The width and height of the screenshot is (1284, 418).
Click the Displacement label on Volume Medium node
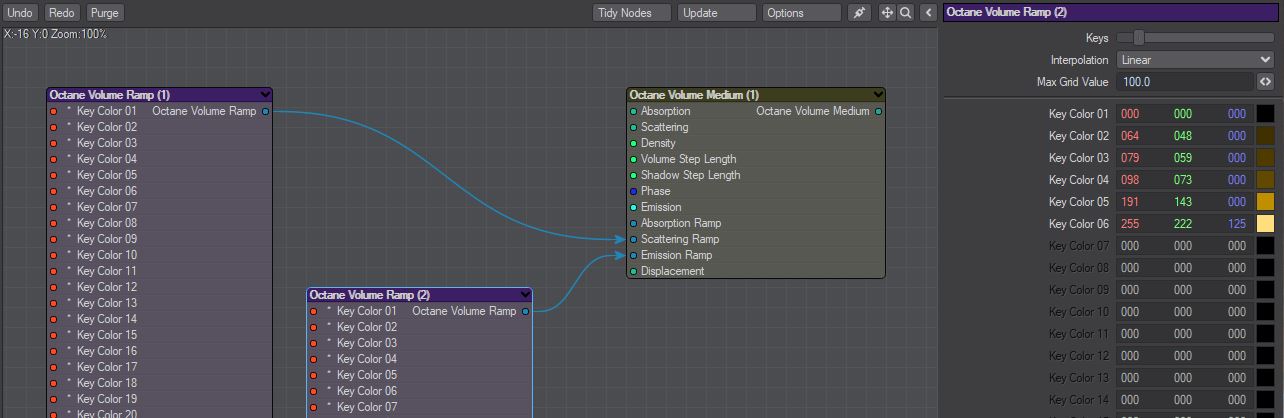(673, 271)
